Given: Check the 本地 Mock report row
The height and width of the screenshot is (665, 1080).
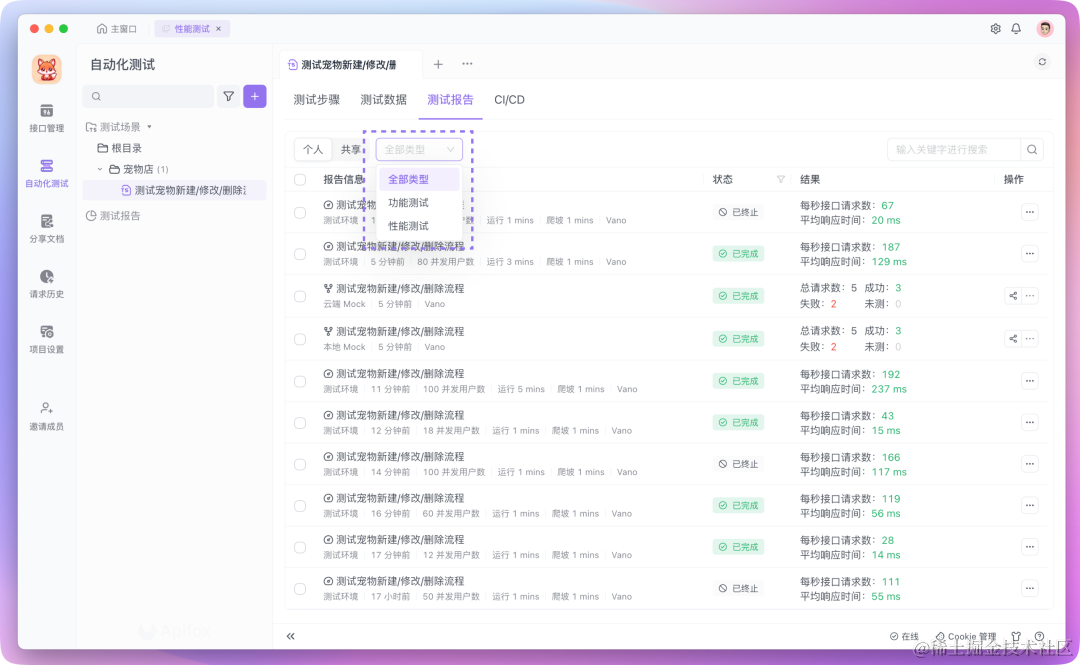Looking at the screenshot, I should tap(300, 338).
